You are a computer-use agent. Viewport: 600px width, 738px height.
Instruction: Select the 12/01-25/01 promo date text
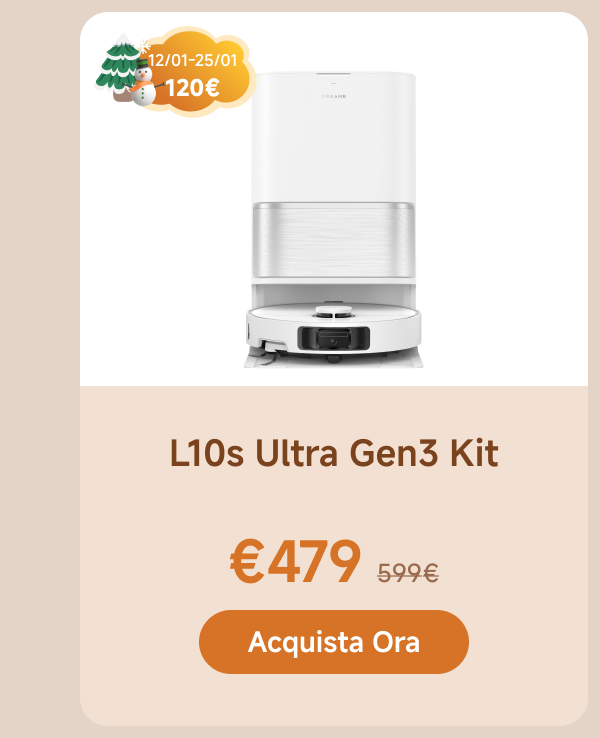tap(193, 61)
